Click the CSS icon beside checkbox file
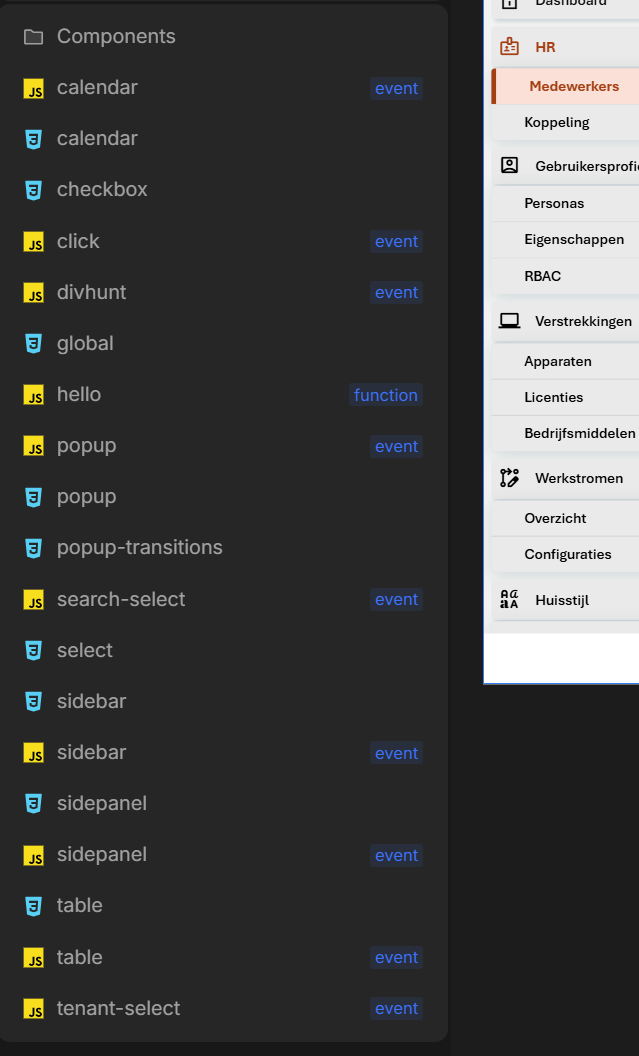The height and width of the screenshot is (1056, 639). coord(34,190)
